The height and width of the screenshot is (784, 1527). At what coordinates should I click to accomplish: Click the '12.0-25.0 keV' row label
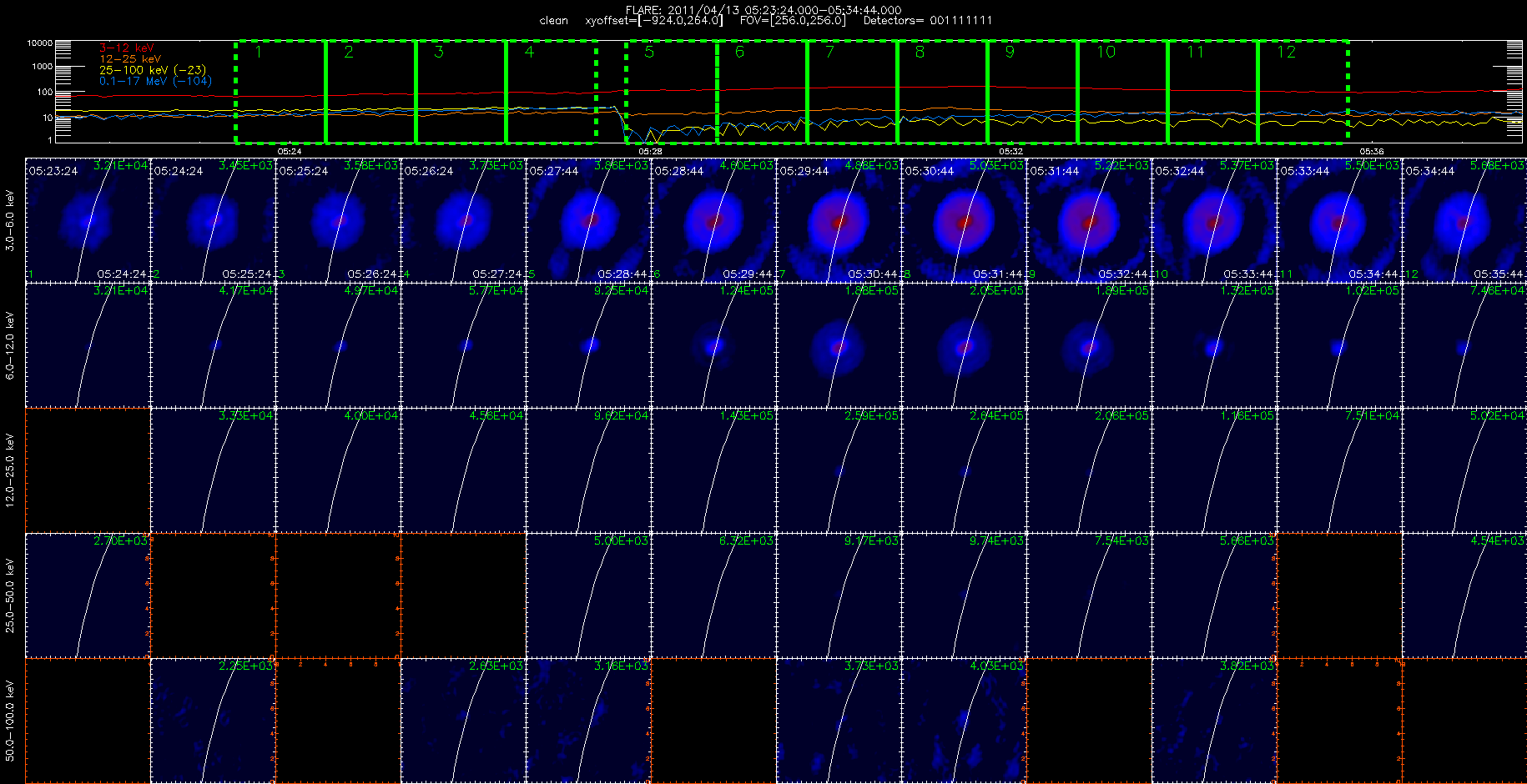(x=10, y=470)
